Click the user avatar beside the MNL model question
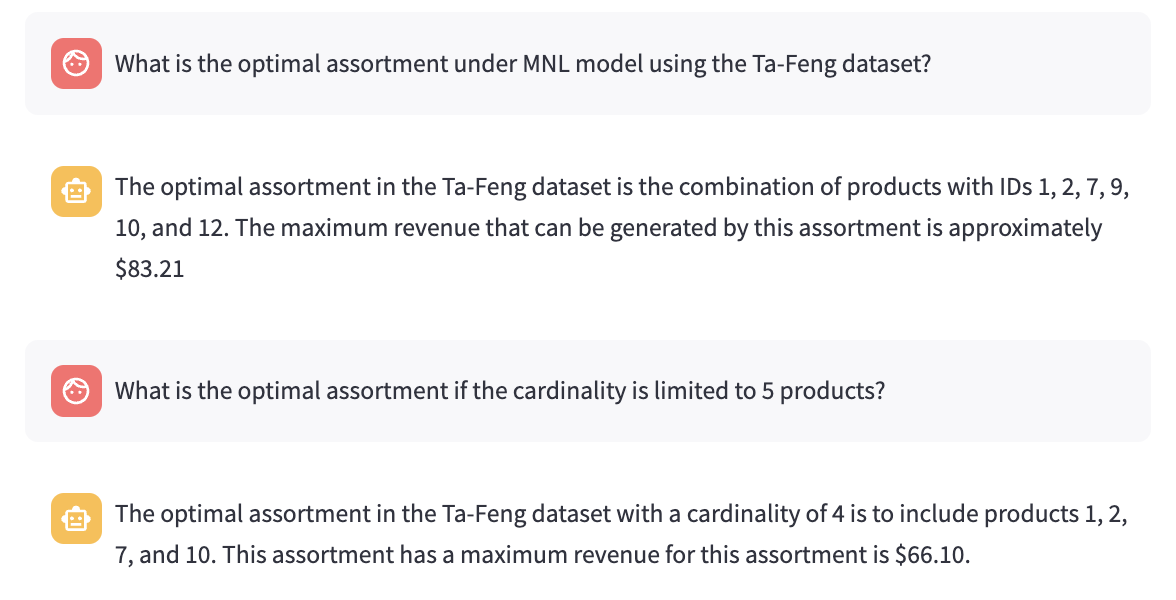 point(76,64)
